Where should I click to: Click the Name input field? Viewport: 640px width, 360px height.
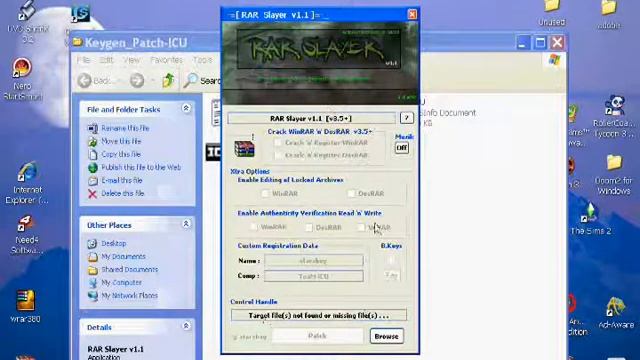pos(313,260)
